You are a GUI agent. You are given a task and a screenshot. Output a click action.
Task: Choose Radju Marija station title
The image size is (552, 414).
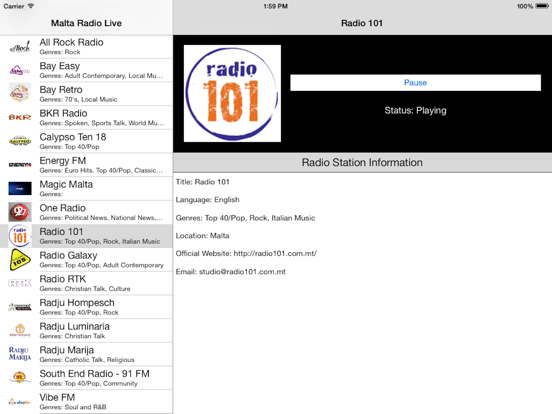(x=67, y=350)
